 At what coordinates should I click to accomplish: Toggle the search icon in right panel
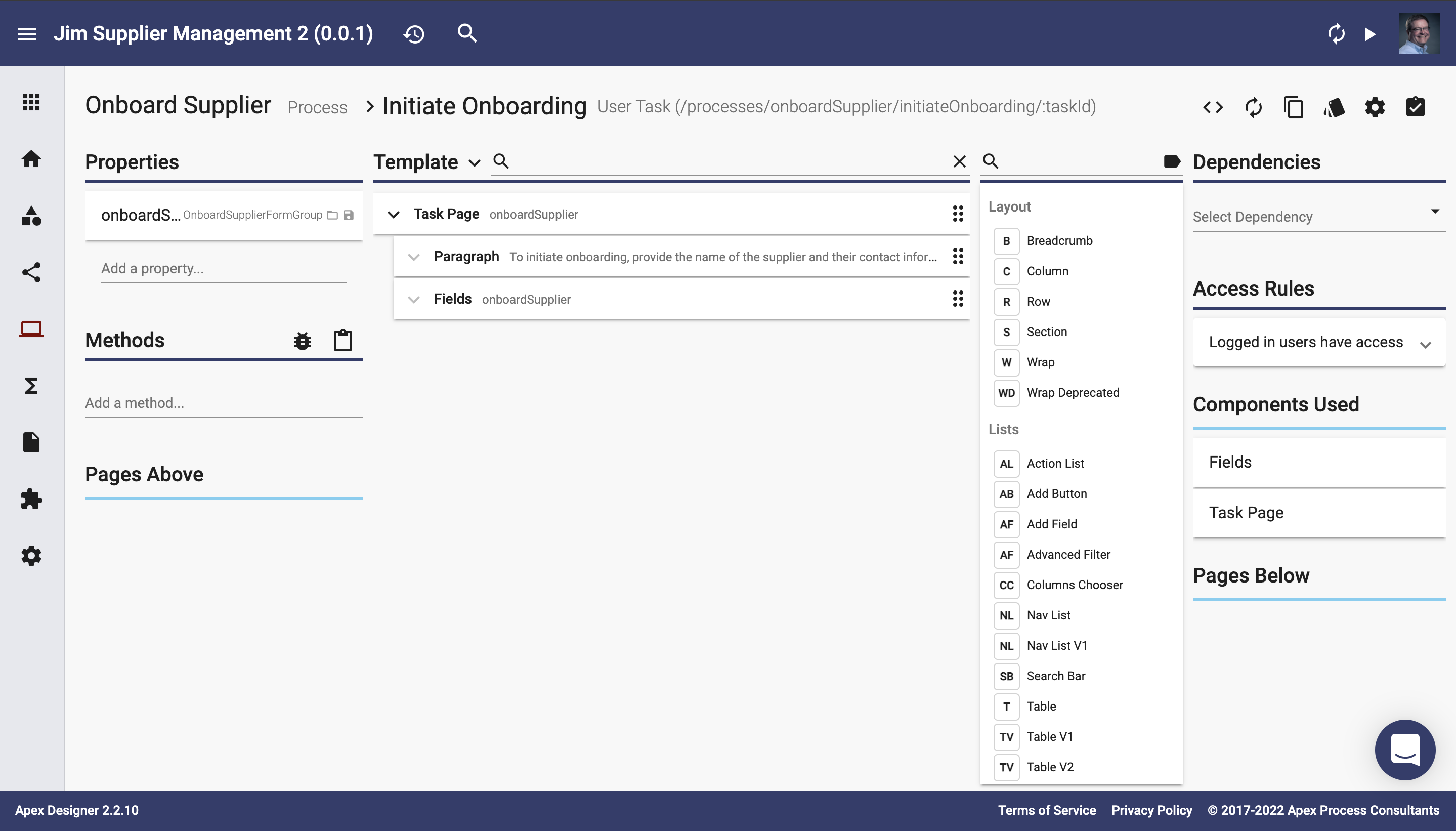pos(990,161)
